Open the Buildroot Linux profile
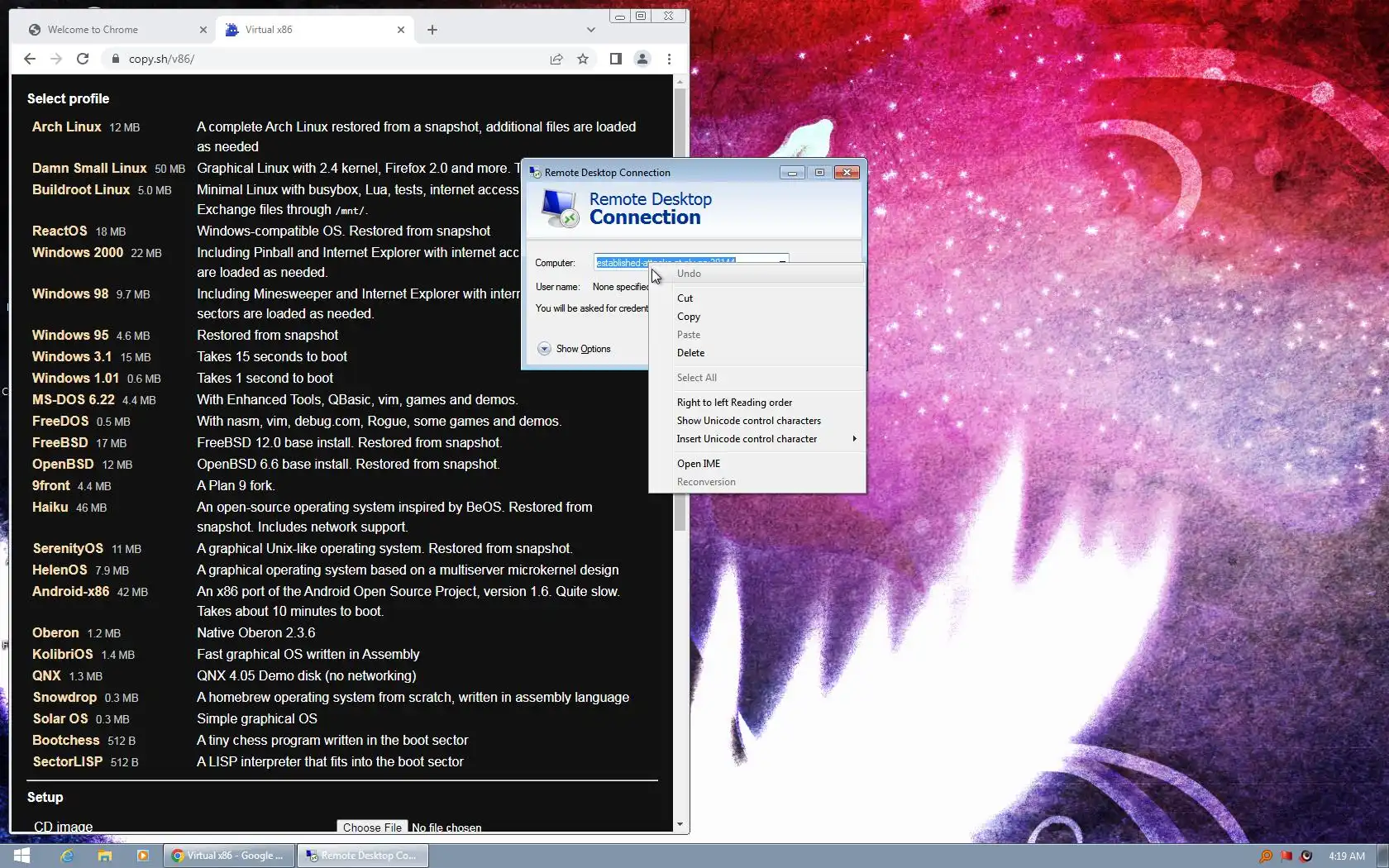Viewport: 1389px width, 868px height. (81, 189)
